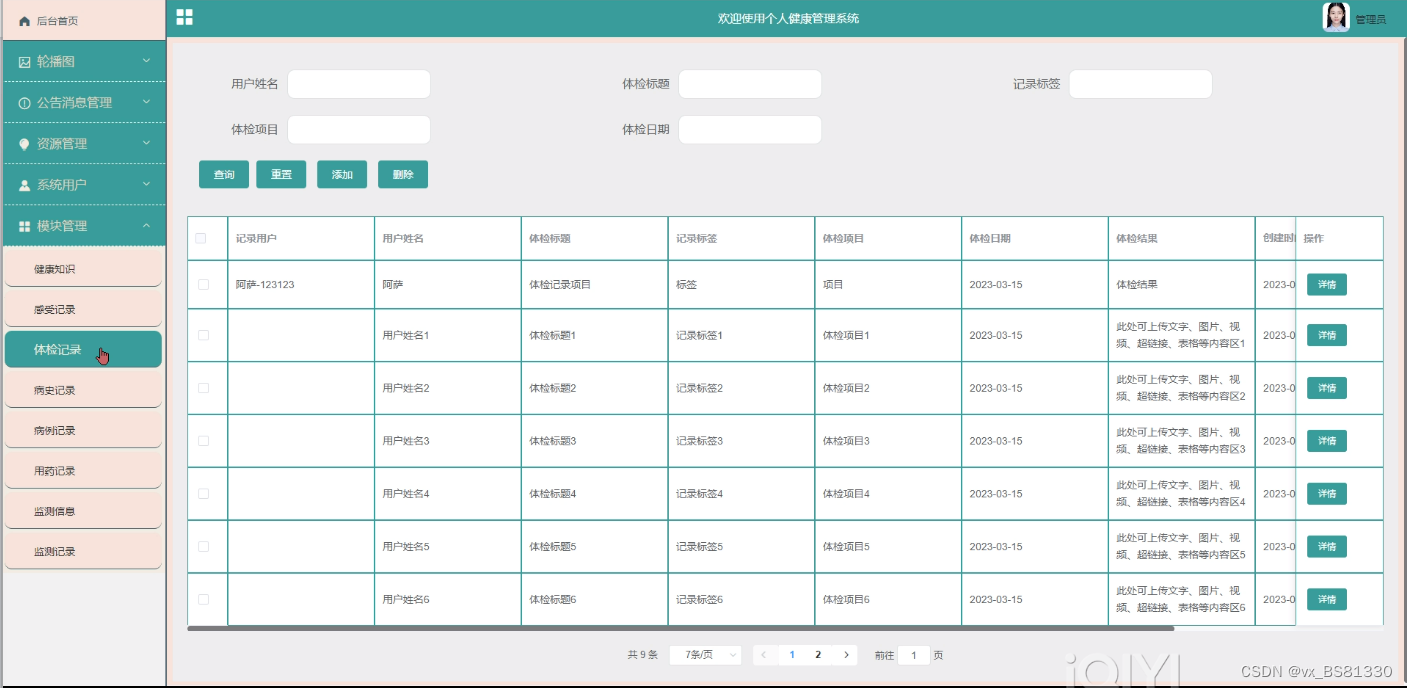Image resolution: width=1407 pixels, height=688 pixels.
Task: Focus the 体检日期 search field
Action: click(750, 130)
